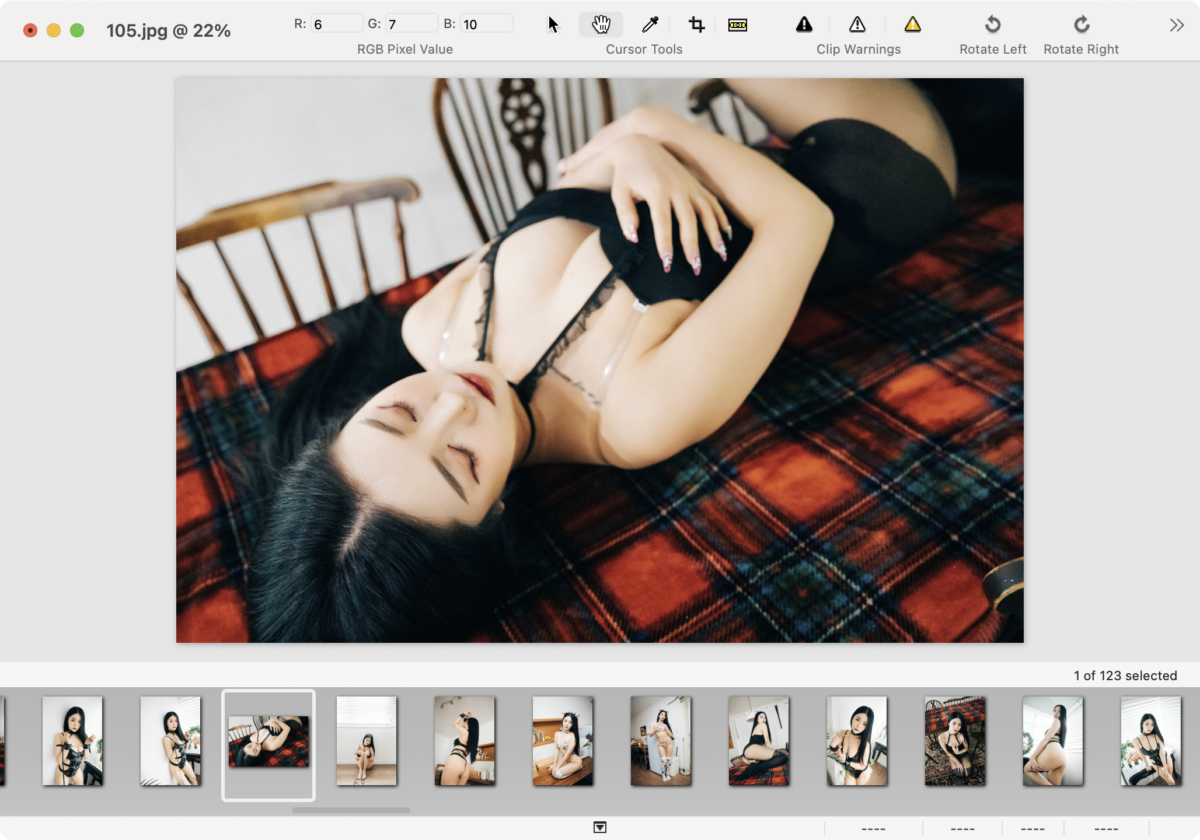Click the "1 of 123 selected" status text
Viewport: 1200px width, 840px height.
[x=1125, y=676]
